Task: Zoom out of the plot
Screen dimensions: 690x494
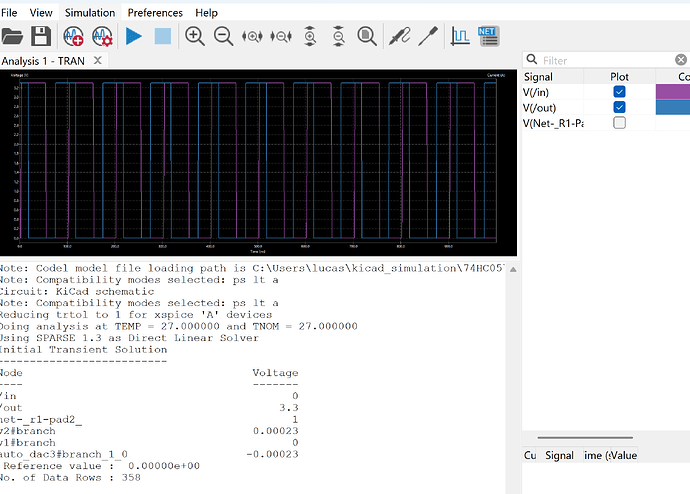Action: click(x=224, y=36)
